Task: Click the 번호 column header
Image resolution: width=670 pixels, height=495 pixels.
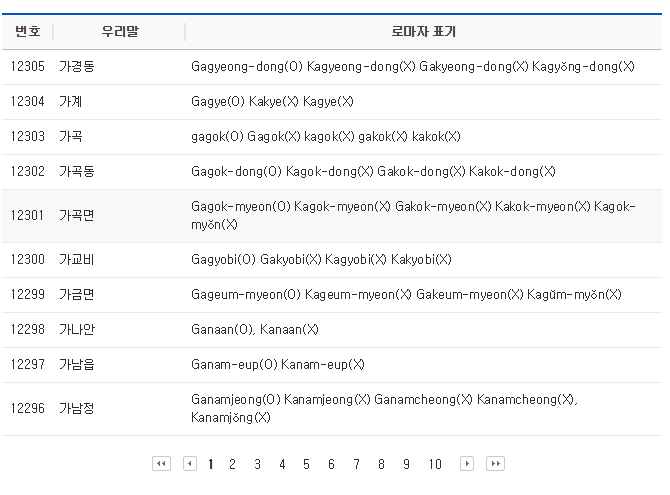Action: point(27,32)
